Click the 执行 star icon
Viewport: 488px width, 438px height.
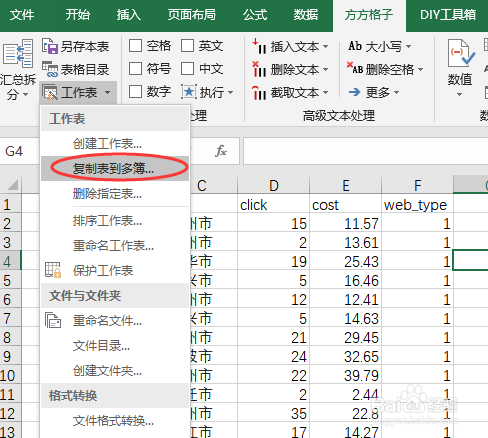pos(189,92)
